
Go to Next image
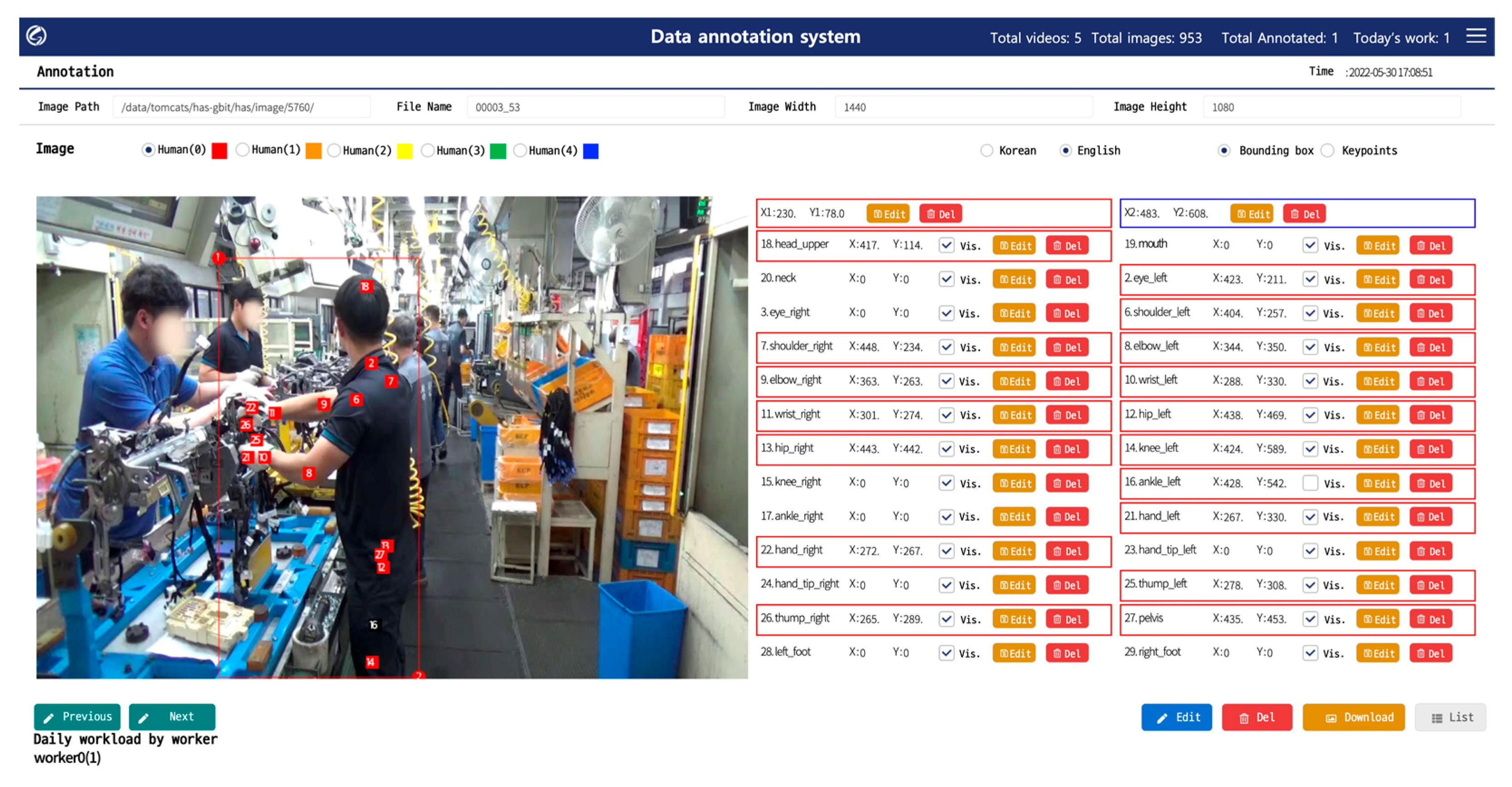point(172,717)
